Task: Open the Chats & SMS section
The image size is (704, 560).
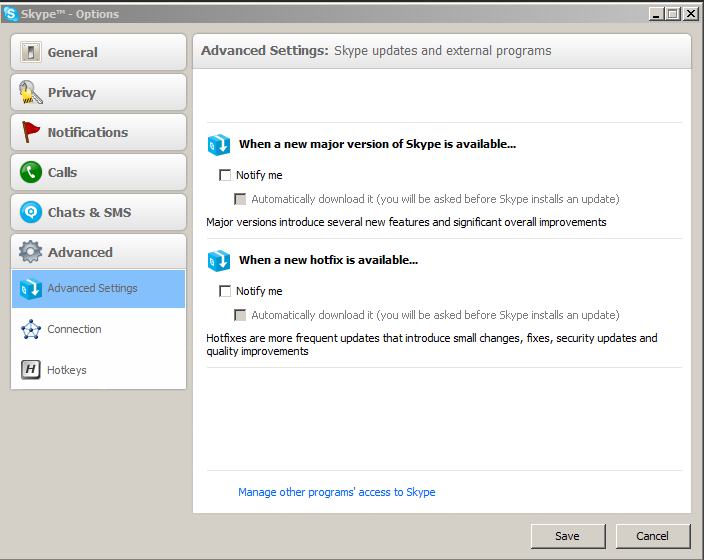Action: pos(98,212)
